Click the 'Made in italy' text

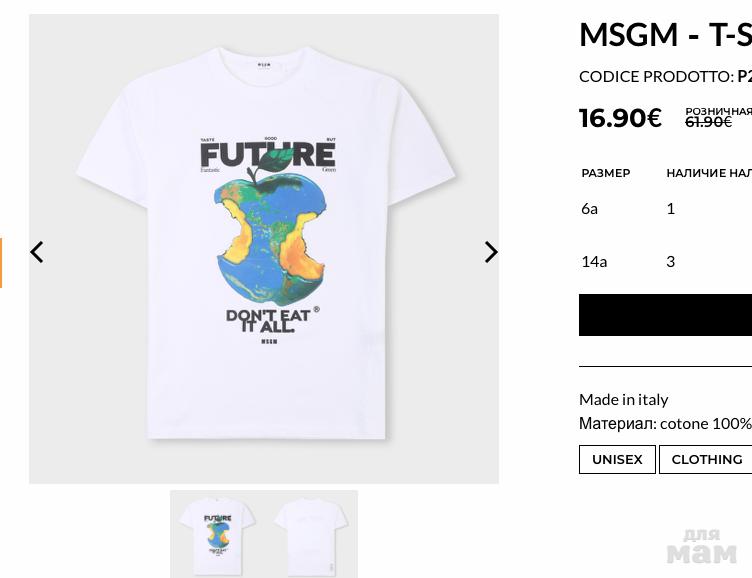(x=624, y=399)
